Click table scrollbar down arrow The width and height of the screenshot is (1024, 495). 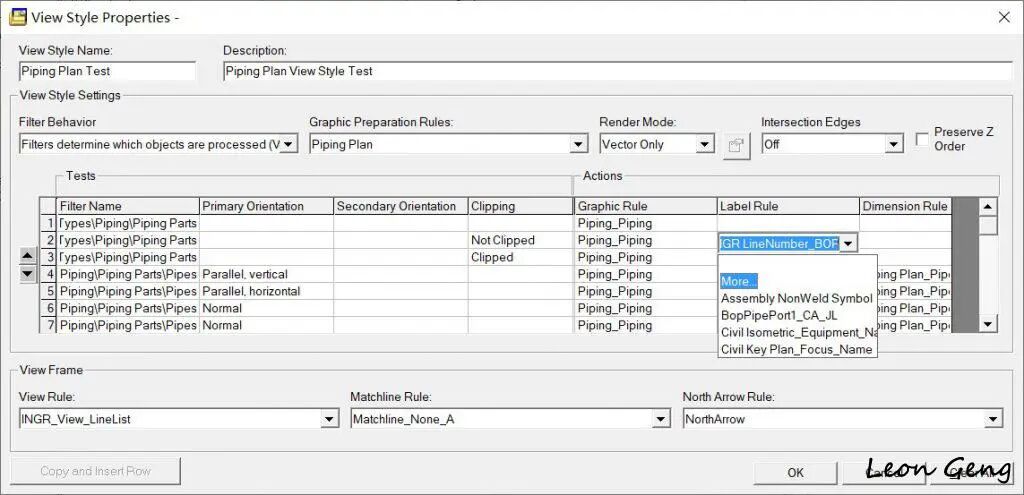pyautogui.click(x=987, y=324)
